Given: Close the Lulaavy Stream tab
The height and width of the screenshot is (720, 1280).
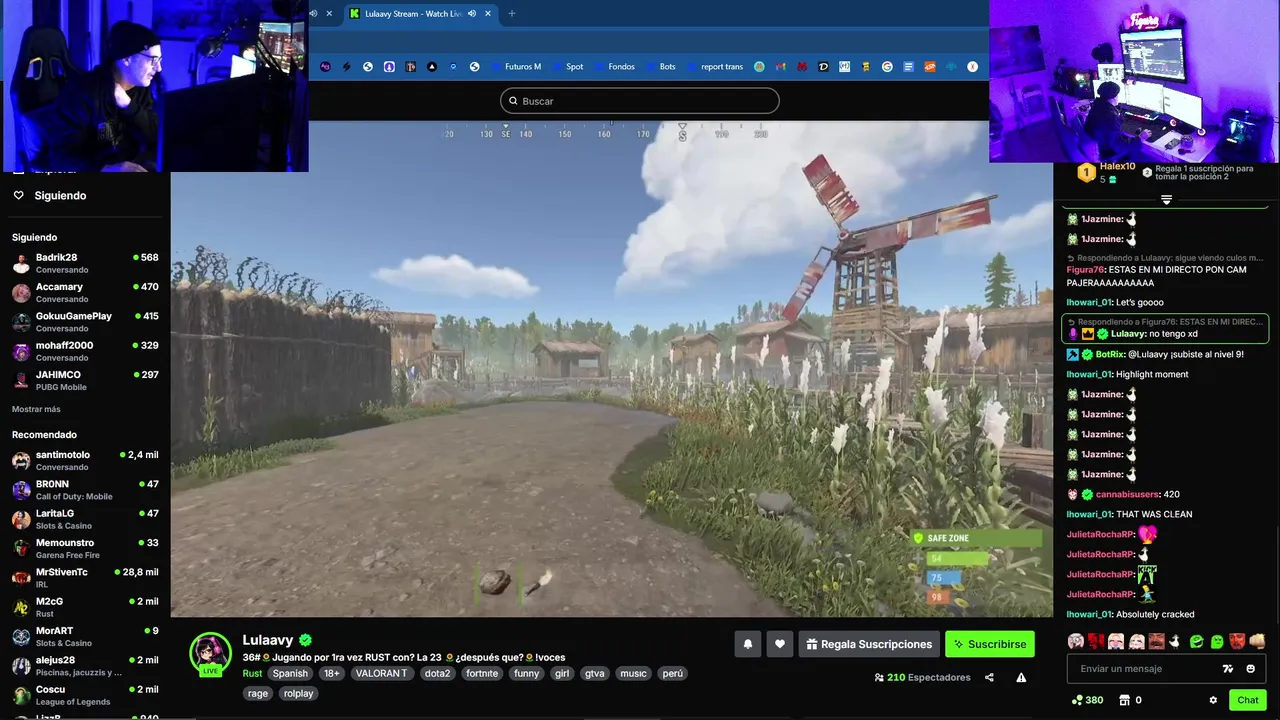Looking at the screenshot, I should click(x=488, y=13).
